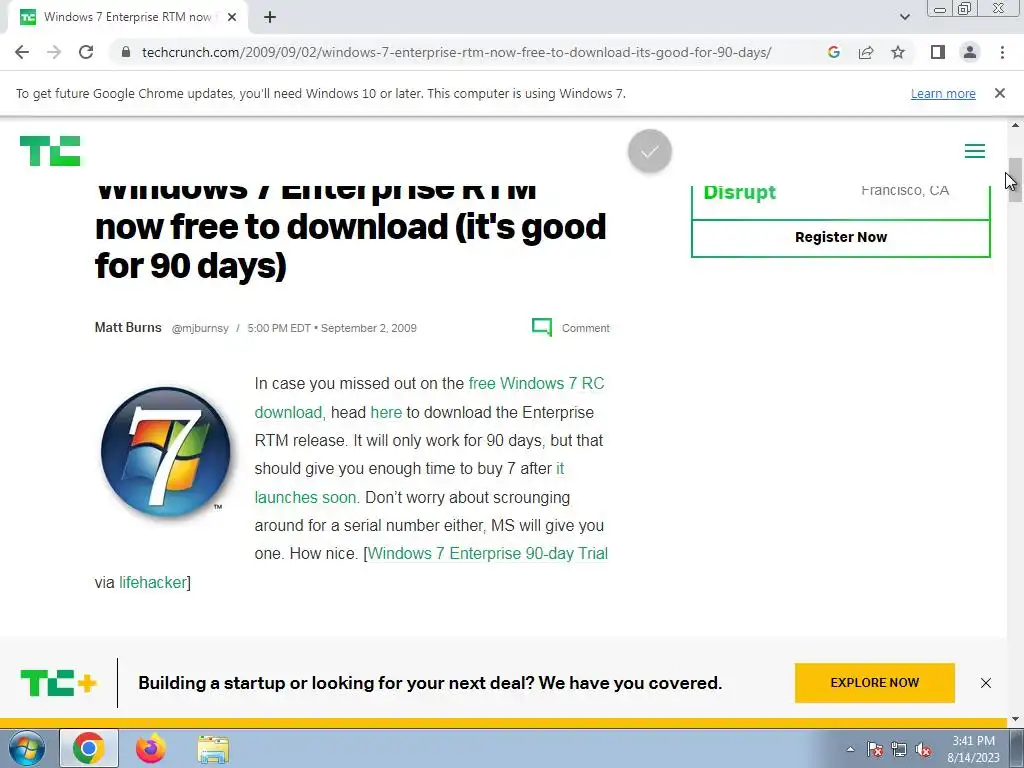Open the Windows Start button
Screen dimensions: 1024x768
(x=26, y=748)
